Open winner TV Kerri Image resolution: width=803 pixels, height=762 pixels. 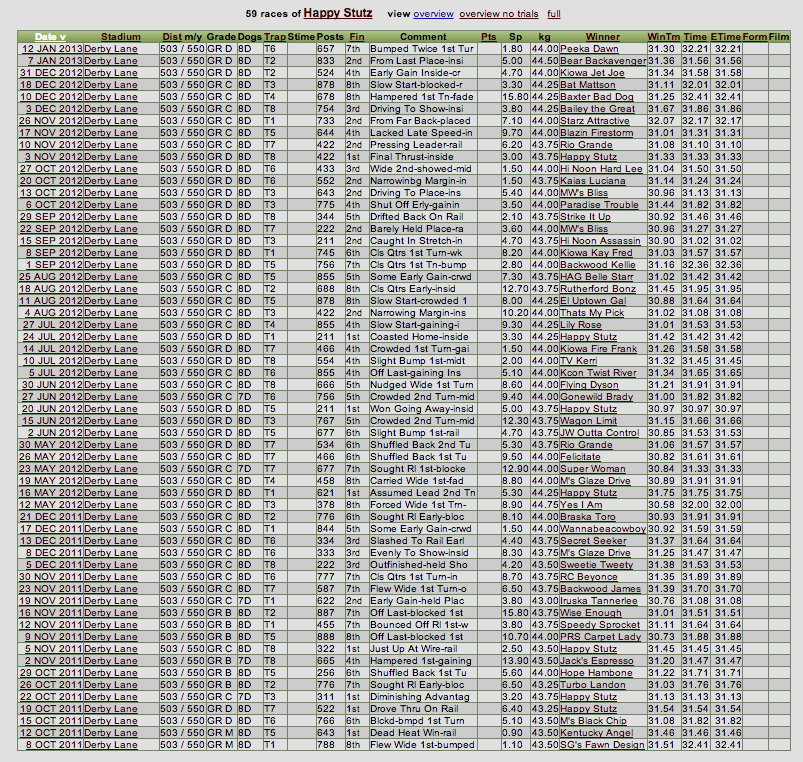pyautogui.click(x=579, y=361)
